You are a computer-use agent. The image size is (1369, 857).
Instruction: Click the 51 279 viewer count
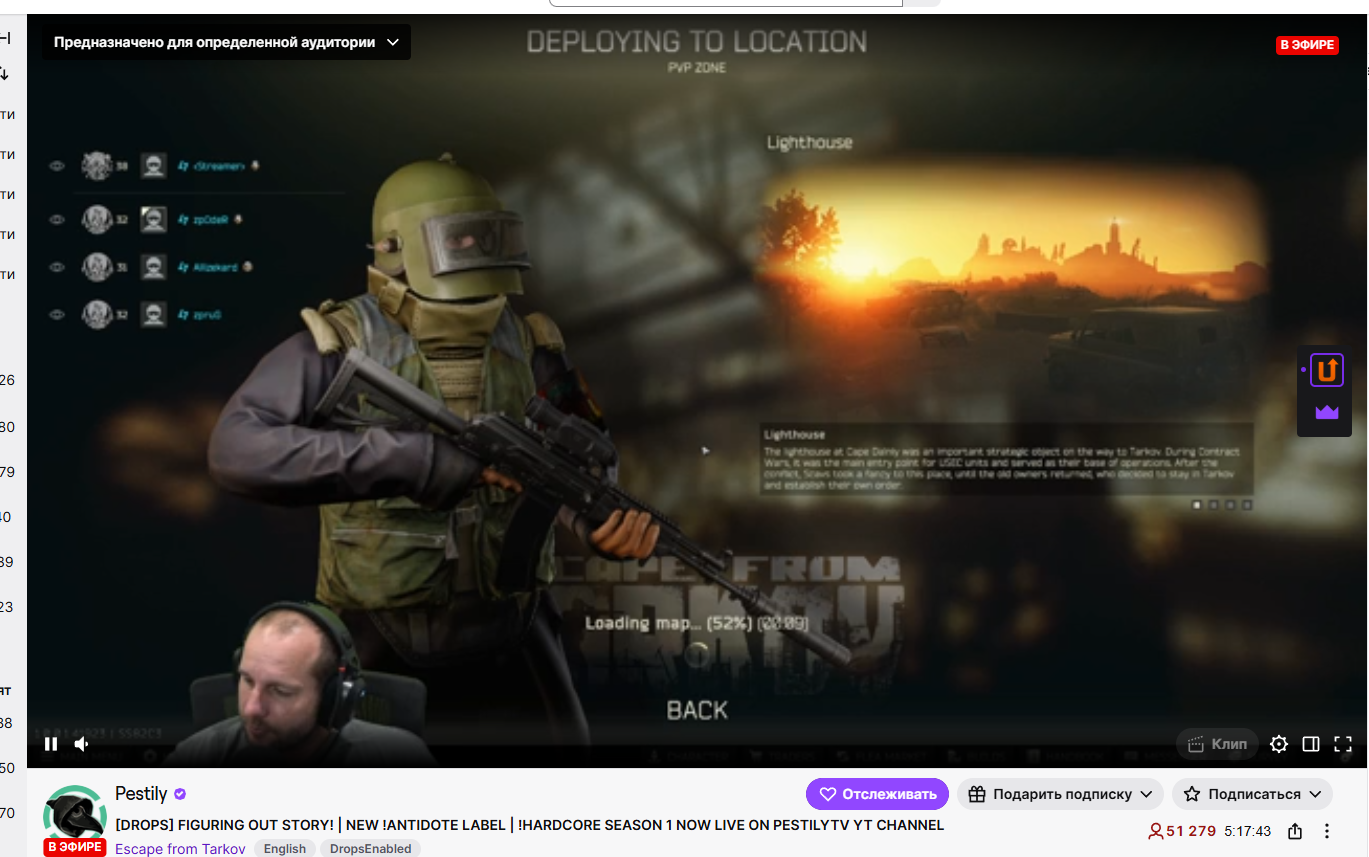point(1182,831)
